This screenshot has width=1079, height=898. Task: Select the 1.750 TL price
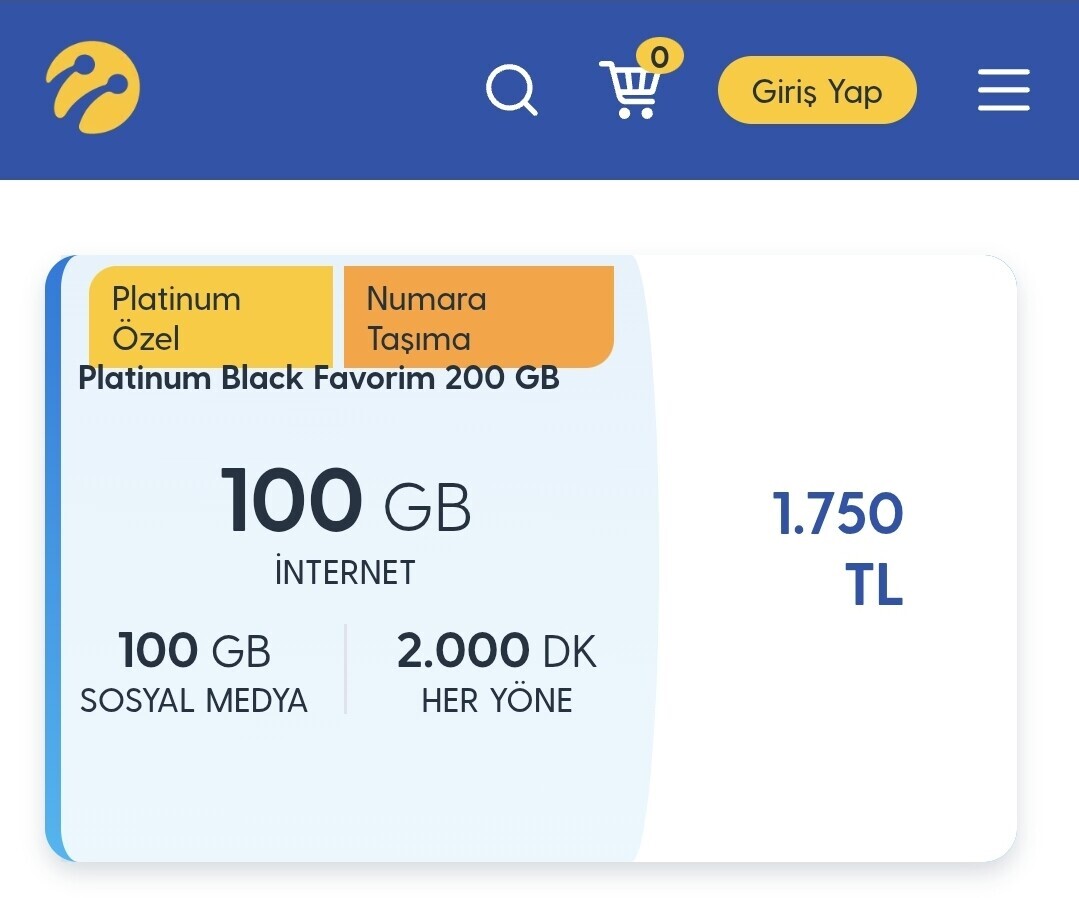click(837, 548)
